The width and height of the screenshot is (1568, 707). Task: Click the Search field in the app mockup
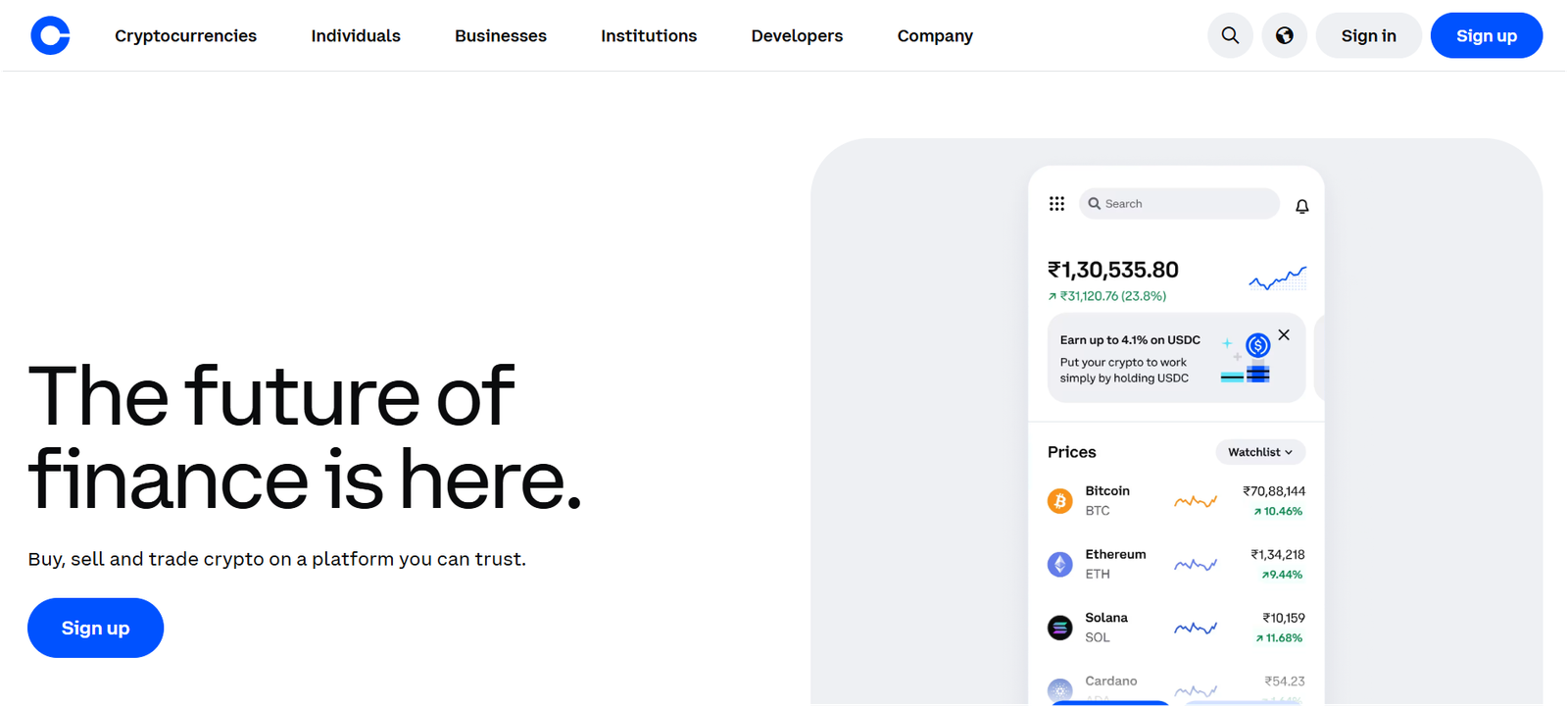pos(1176,203)
